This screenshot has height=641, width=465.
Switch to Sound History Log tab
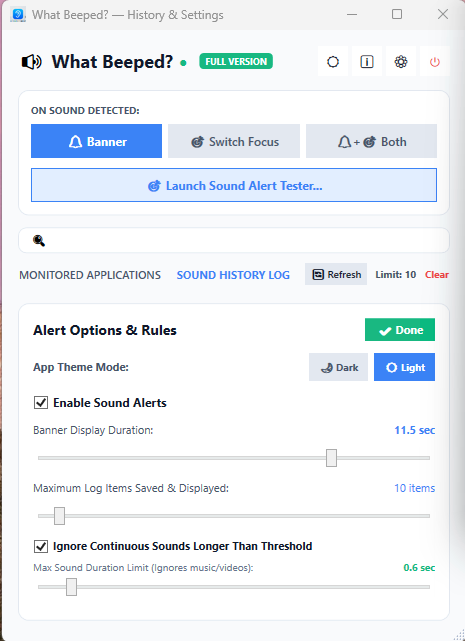pyautogui.click(x=233, y=275)
